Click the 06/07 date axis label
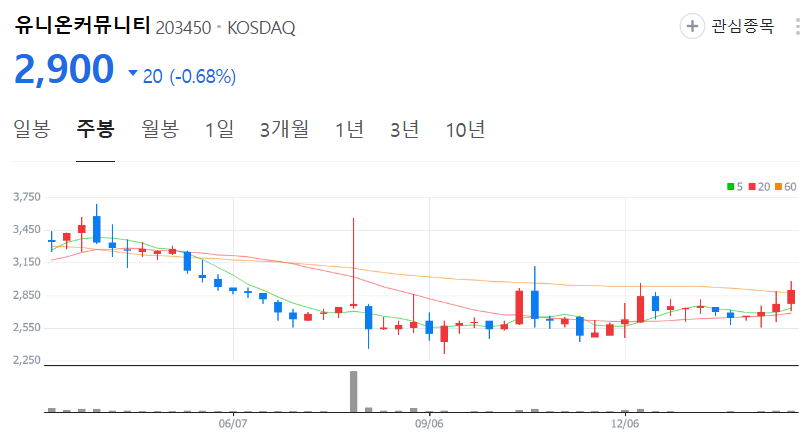 233,424
